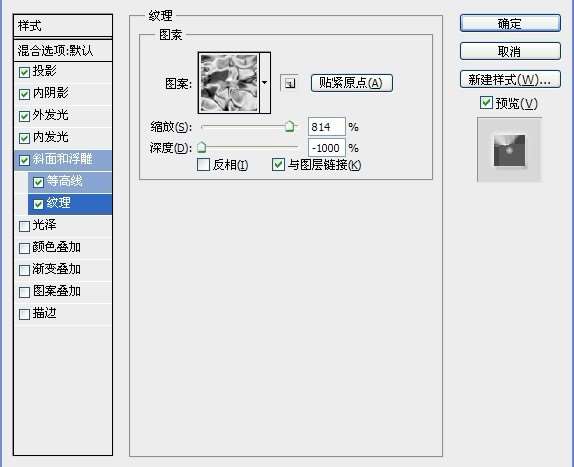Click the 取消 cancel button
This screenshot has height=467, width=574.
pos(510,51)
